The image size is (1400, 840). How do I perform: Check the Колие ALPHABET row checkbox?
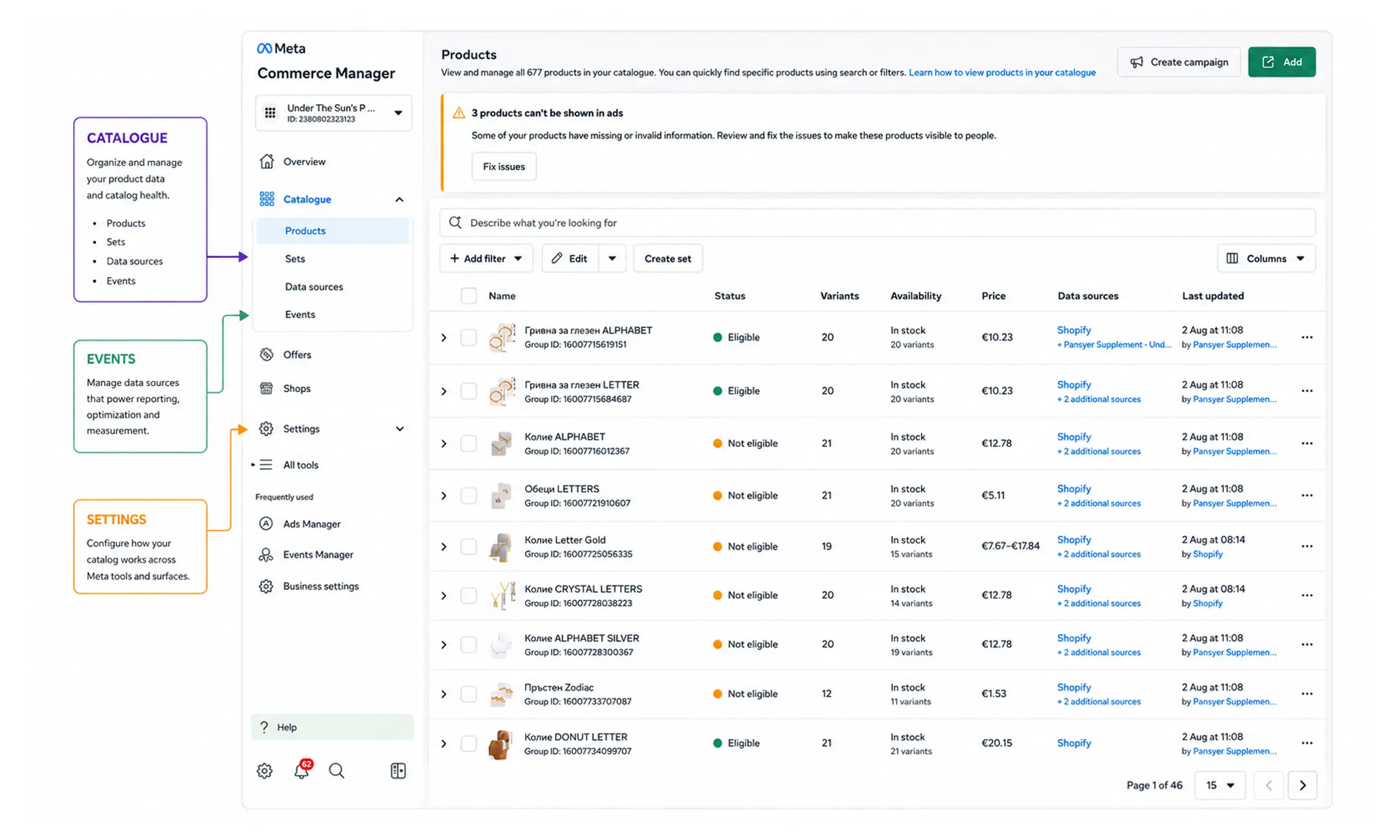coord(469,443)
